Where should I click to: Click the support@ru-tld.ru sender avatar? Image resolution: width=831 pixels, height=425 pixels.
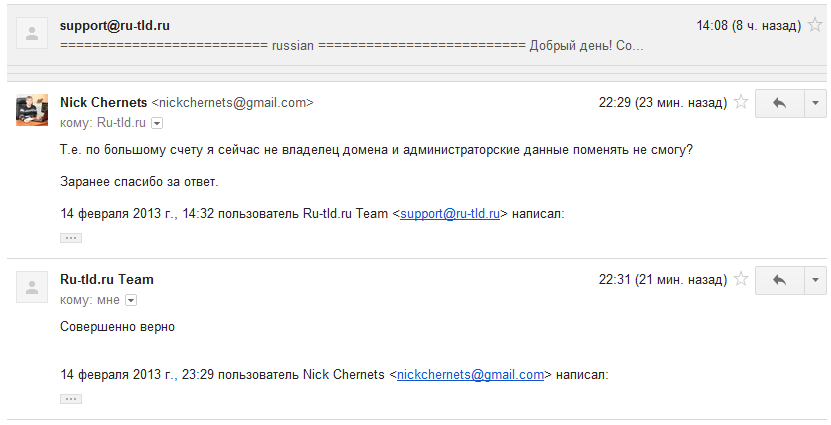point(32,33)
